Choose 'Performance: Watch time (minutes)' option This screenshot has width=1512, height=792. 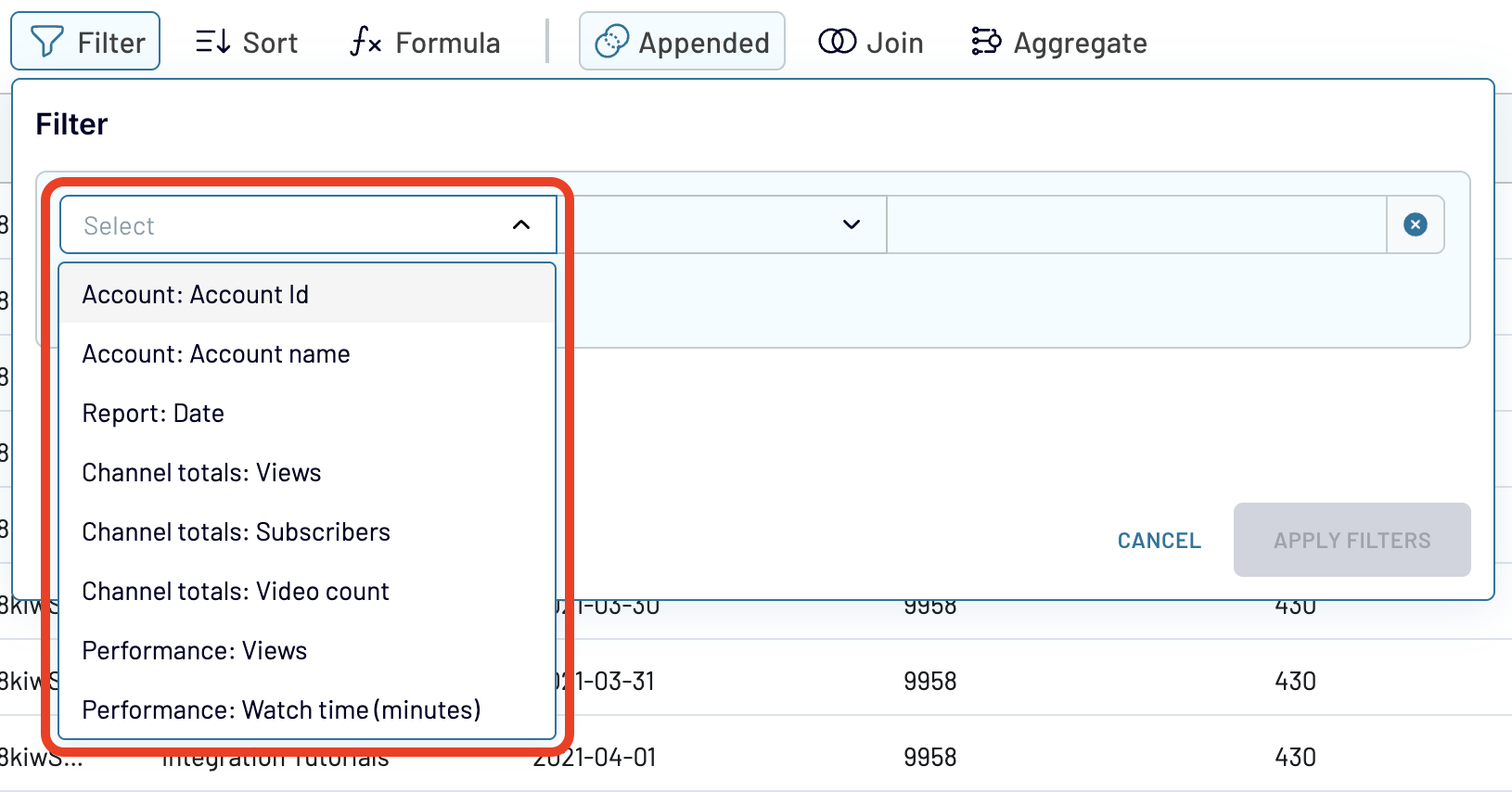281,710
